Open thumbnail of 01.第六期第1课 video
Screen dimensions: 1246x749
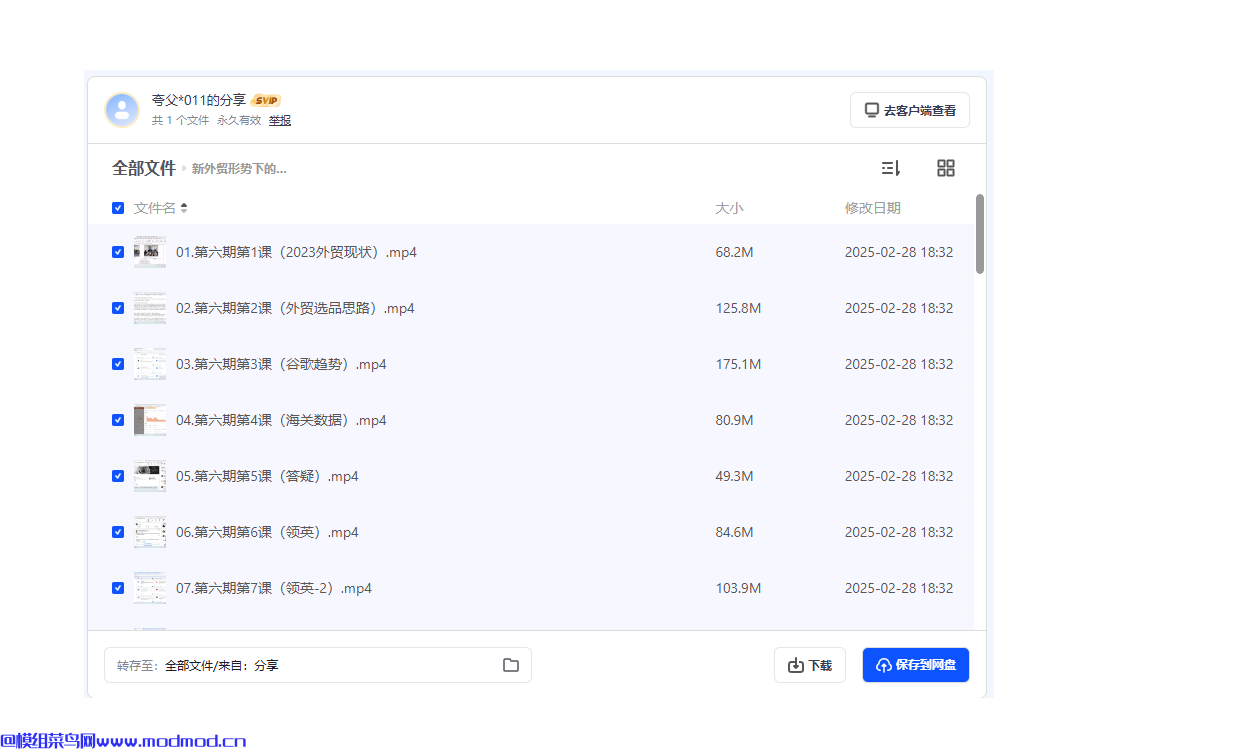pyautogui.click(x=150, y=252)
